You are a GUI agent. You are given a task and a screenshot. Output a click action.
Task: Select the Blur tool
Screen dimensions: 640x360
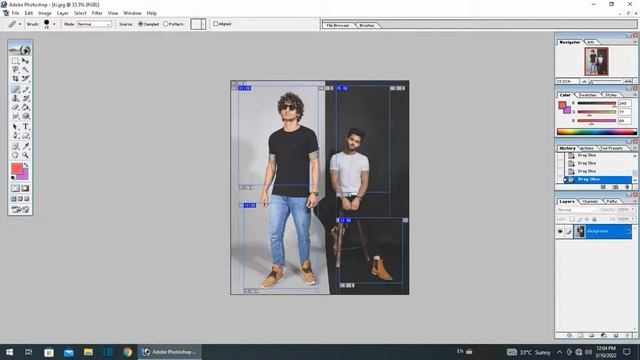click(x=15, y=116)
